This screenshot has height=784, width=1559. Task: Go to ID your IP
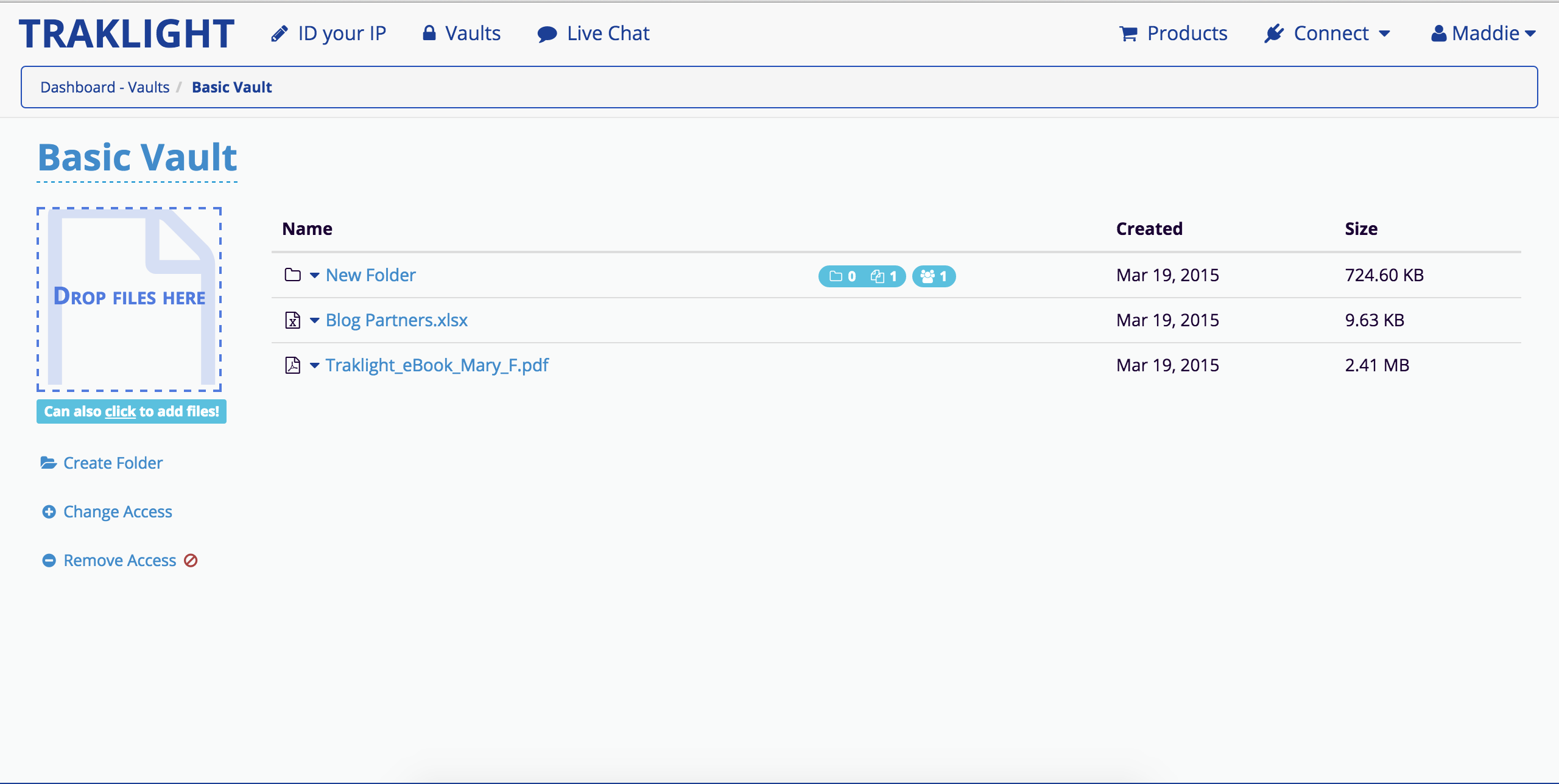point(329,33)
